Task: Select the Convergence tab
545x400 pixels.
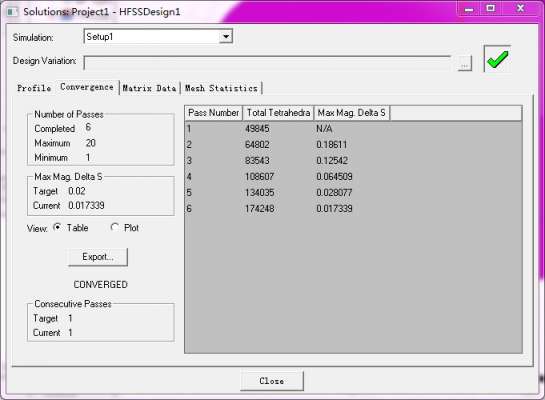Action: coord(87,87)
